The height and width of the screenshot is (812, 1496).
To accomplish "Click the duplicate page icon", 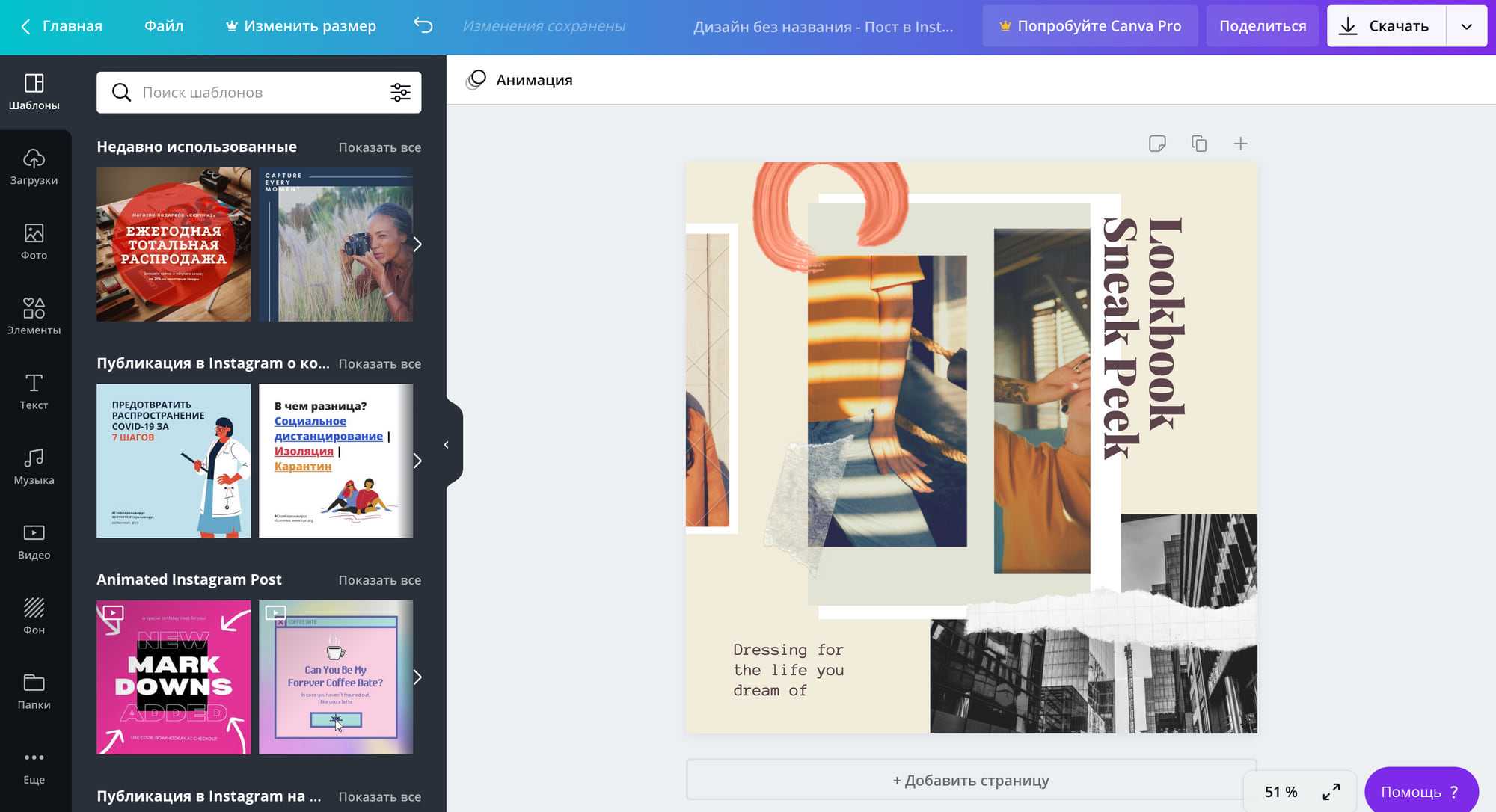I will pos(1198,144).
